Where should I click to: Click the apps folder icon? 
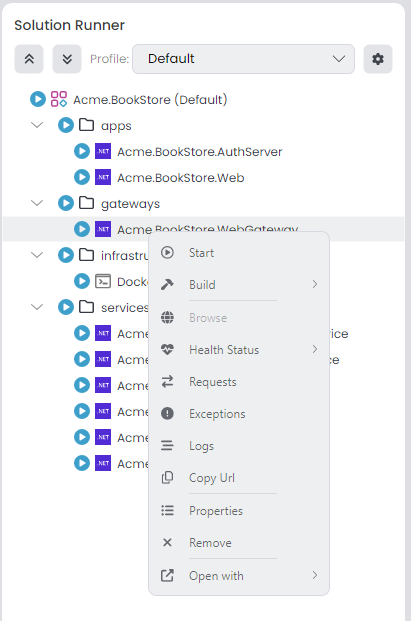pos(86,125)
